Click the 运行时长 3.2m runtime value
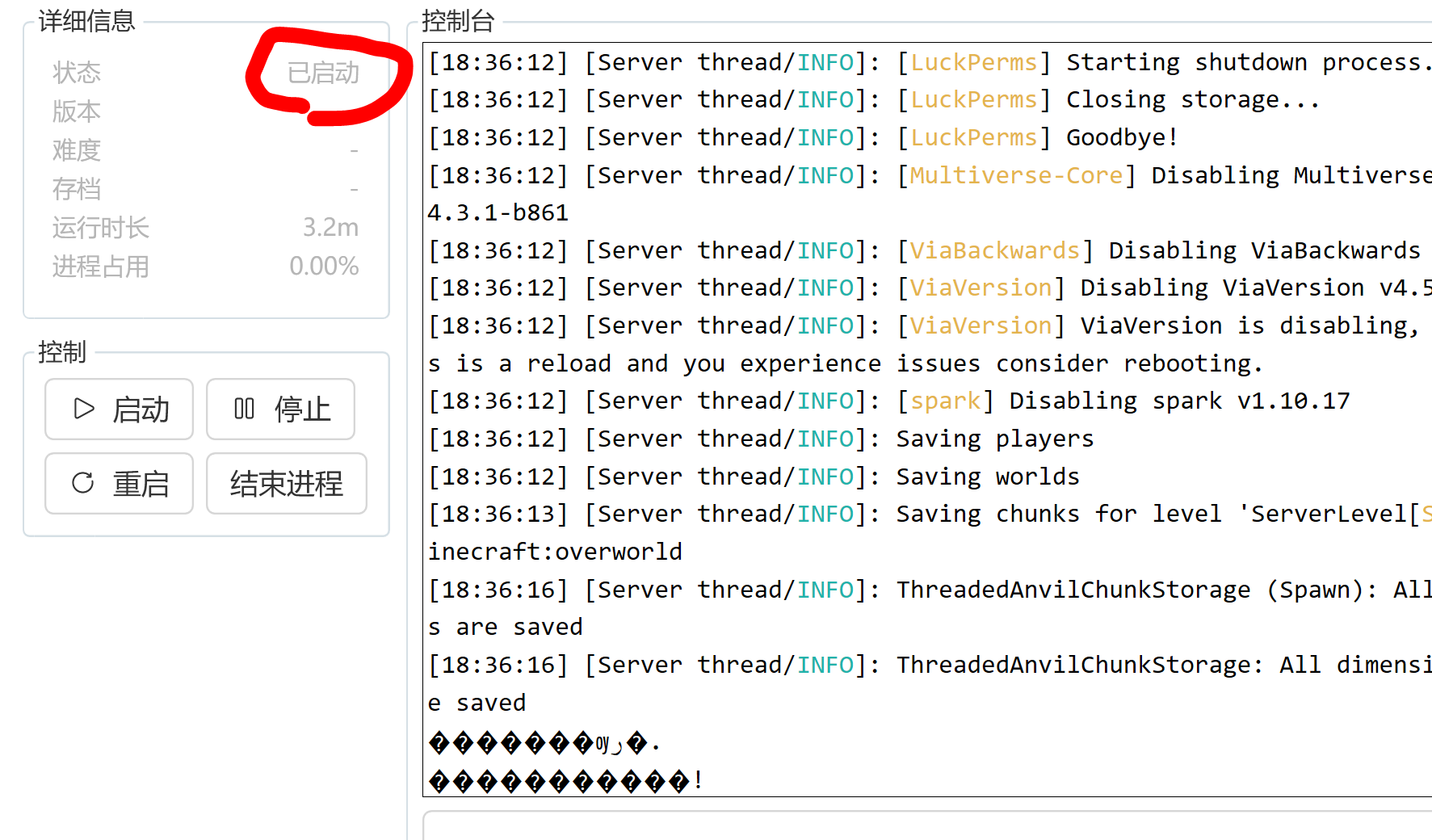The image size is (1432, 840). coord(331,227)
